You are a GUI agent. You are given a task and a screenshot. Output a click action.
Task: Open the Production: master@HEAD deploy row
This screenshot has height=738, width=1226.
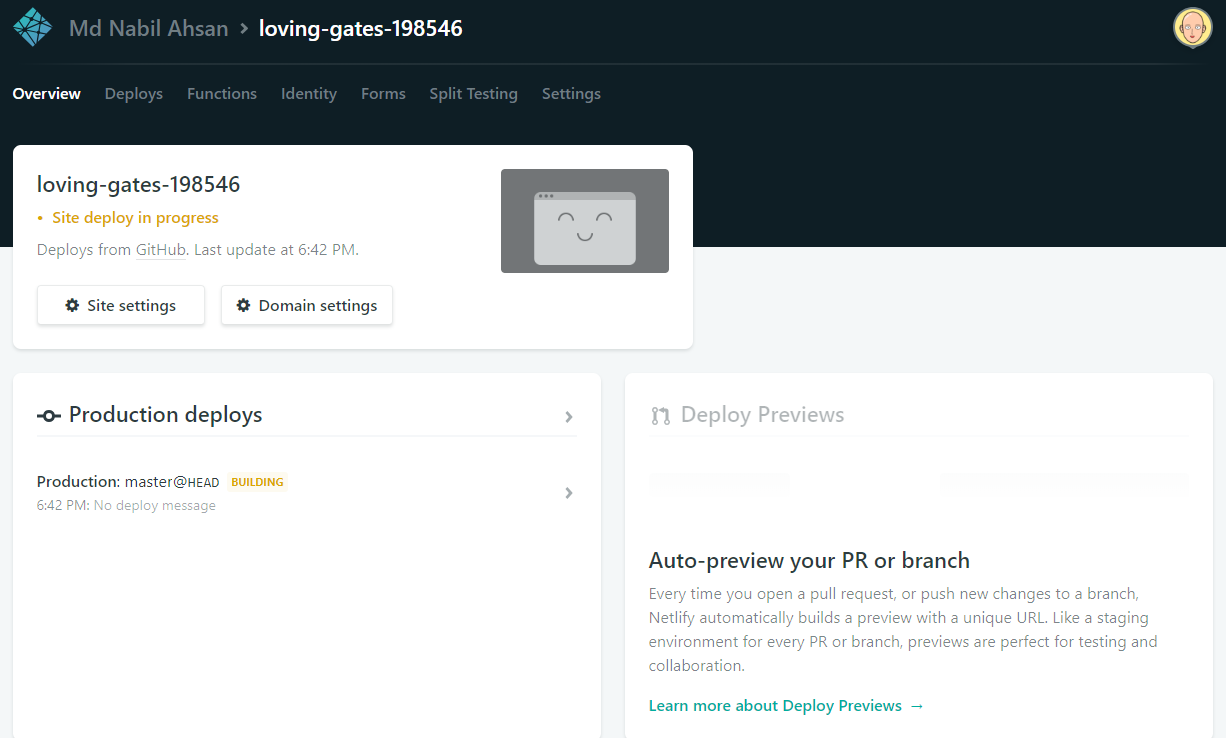point(306,493)
